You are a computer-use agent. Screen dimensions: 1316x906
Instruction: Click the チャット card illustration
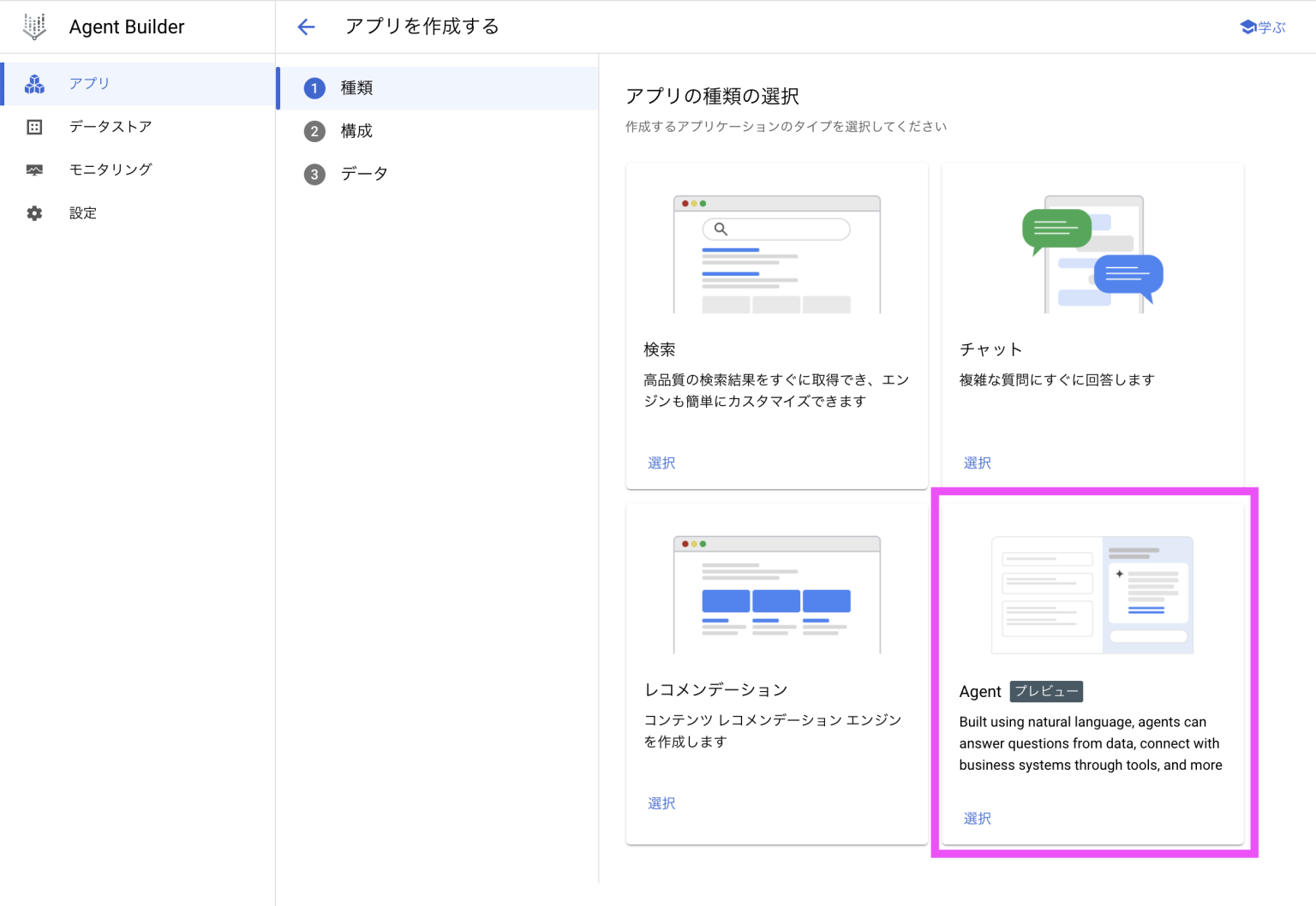coord(1092,253)
